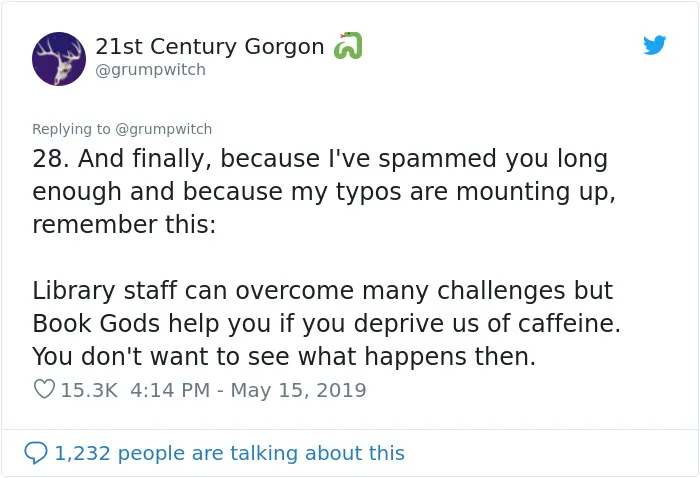Click the 1,232 number in the footer
The height and width of the screenshot is (478, 700).
[x=82, y=453]
